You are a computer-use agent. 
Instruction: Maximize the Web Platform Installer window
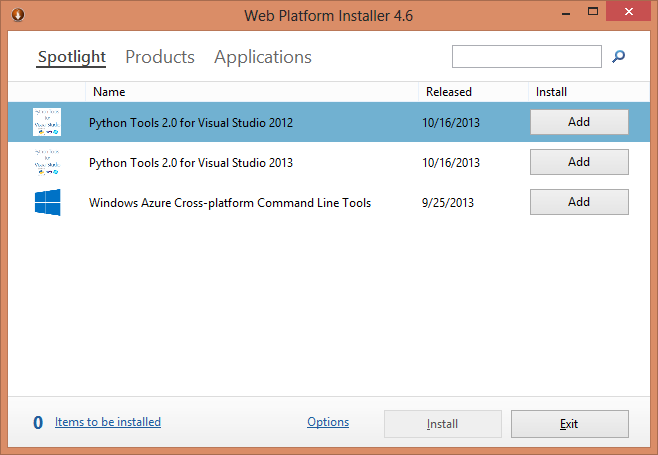tap(593, 11)
